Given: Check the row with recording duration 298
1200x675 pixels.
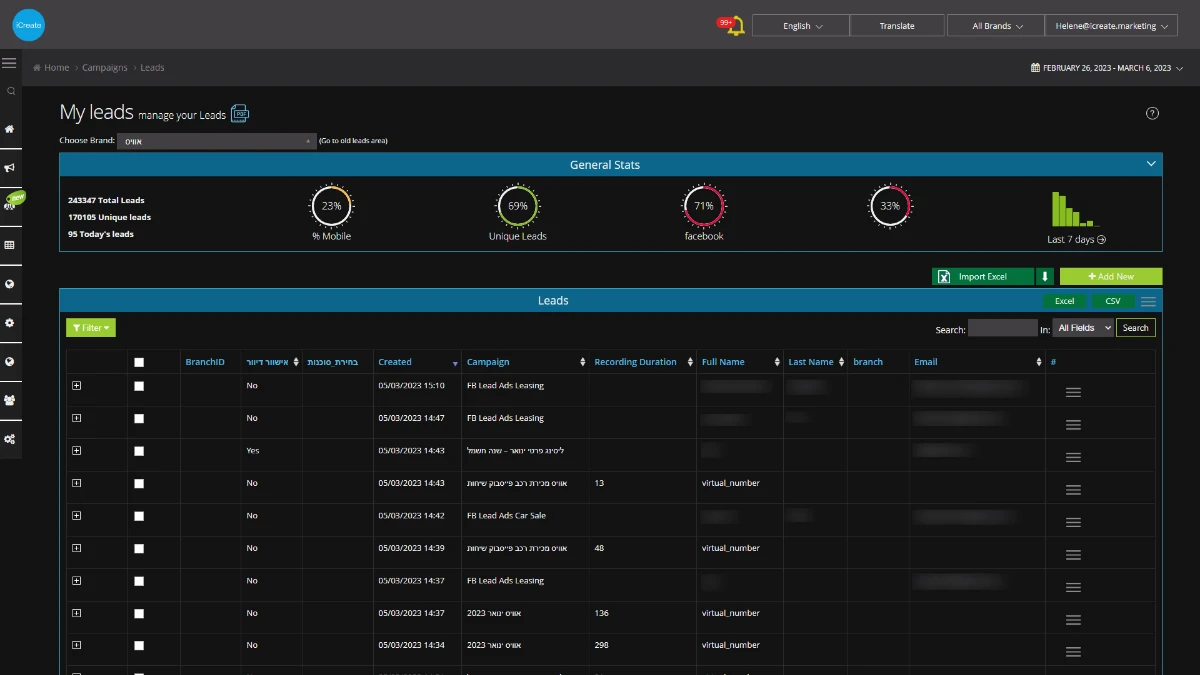Looking at the screenshot, I should pyautogui.click(x=139, y=646).
